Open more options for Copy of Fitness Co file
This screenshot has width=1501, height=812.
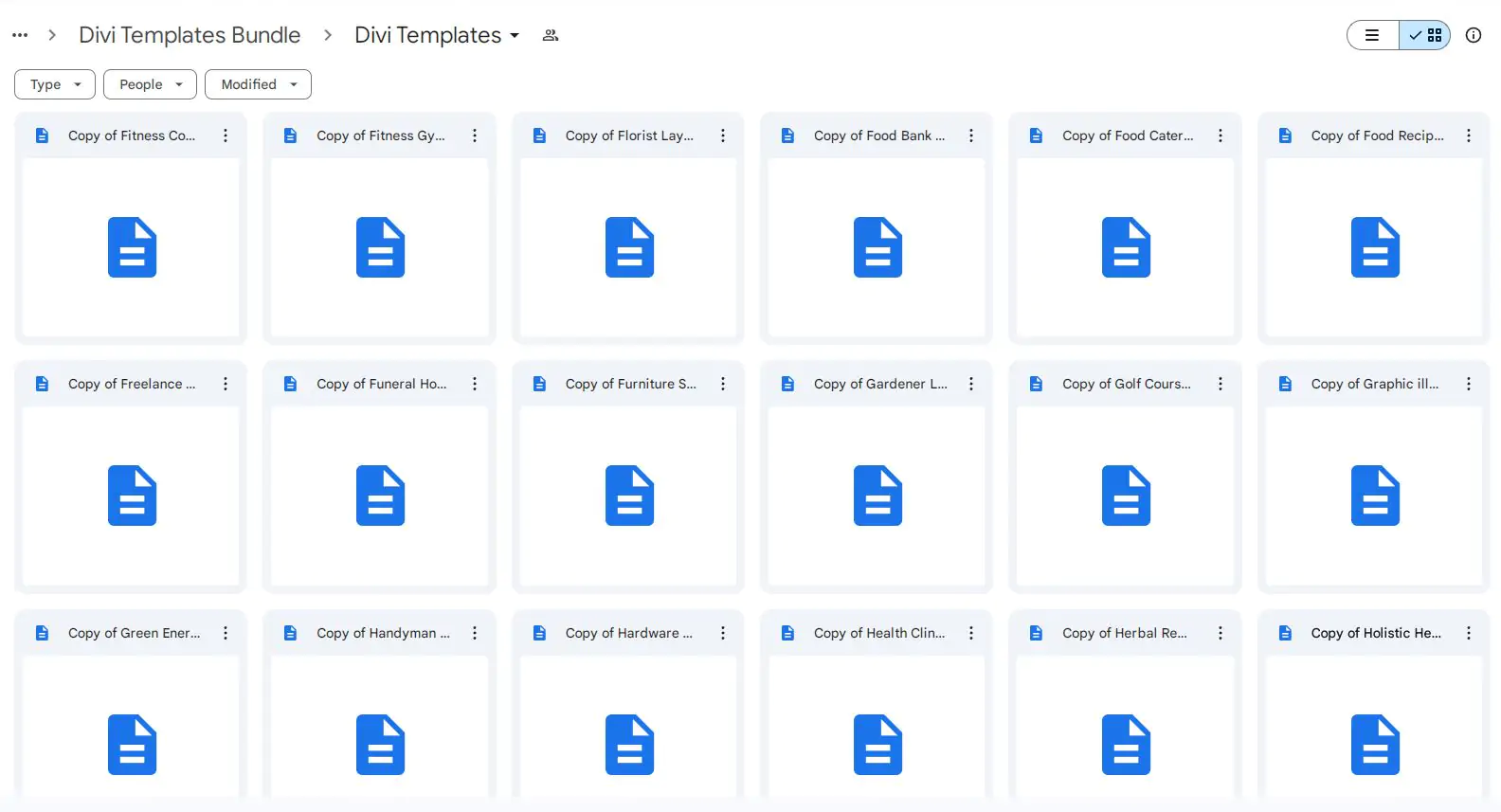click(226, 135)
